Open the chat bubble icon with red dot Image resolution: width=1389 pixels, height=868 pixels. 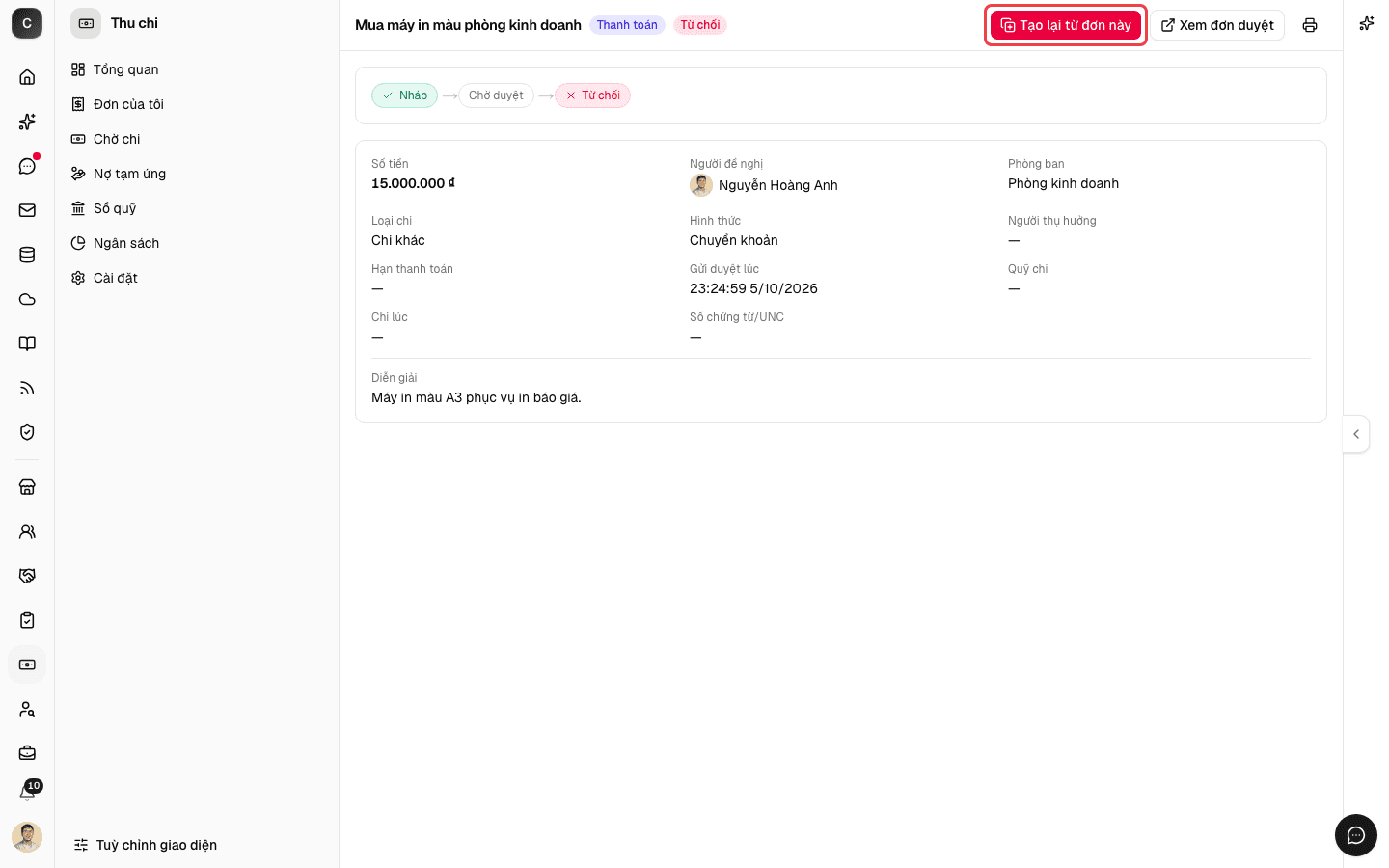pos(27,166)
